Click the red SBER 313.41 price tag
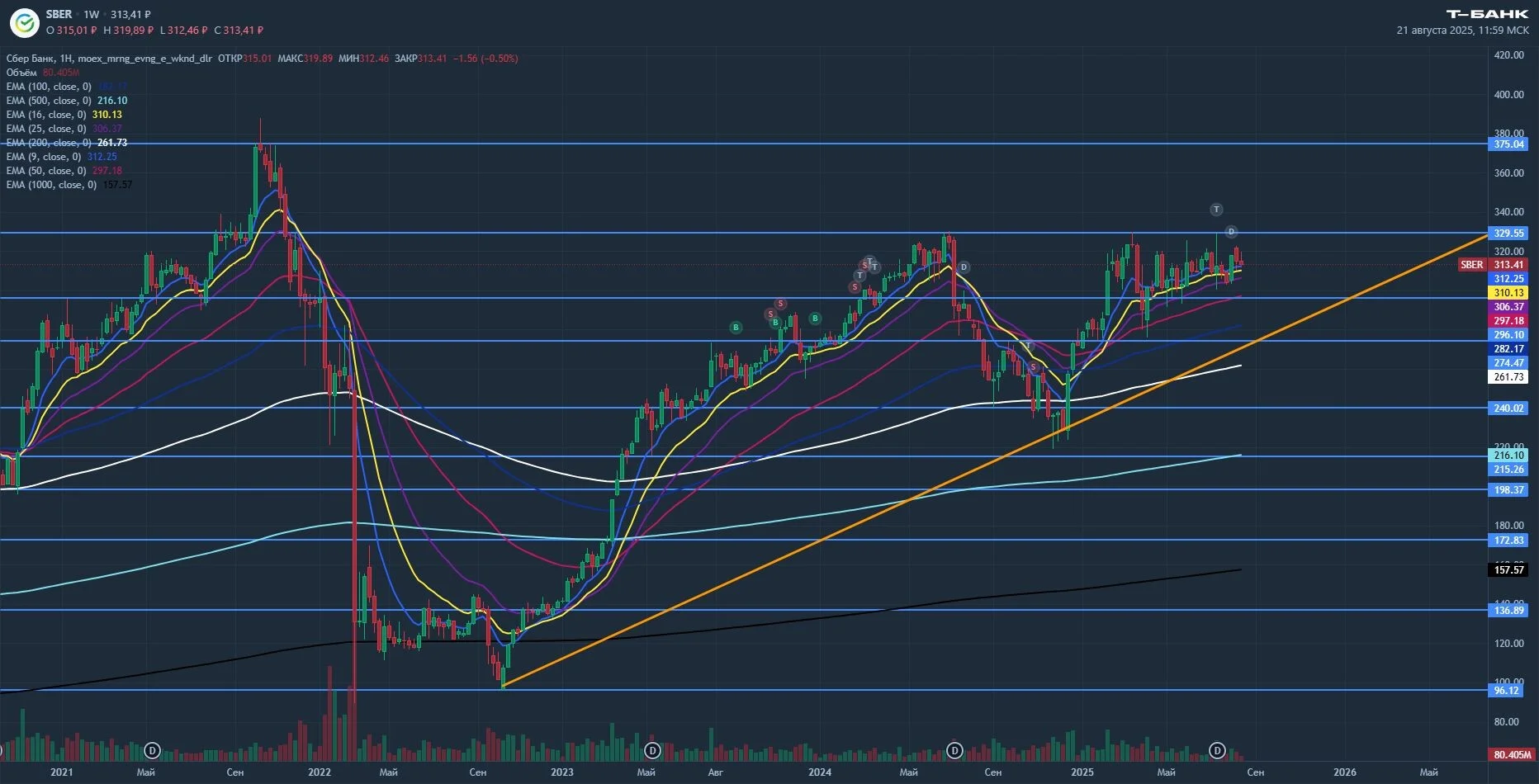This screenshot has width=1539, height=784. 1493,265
